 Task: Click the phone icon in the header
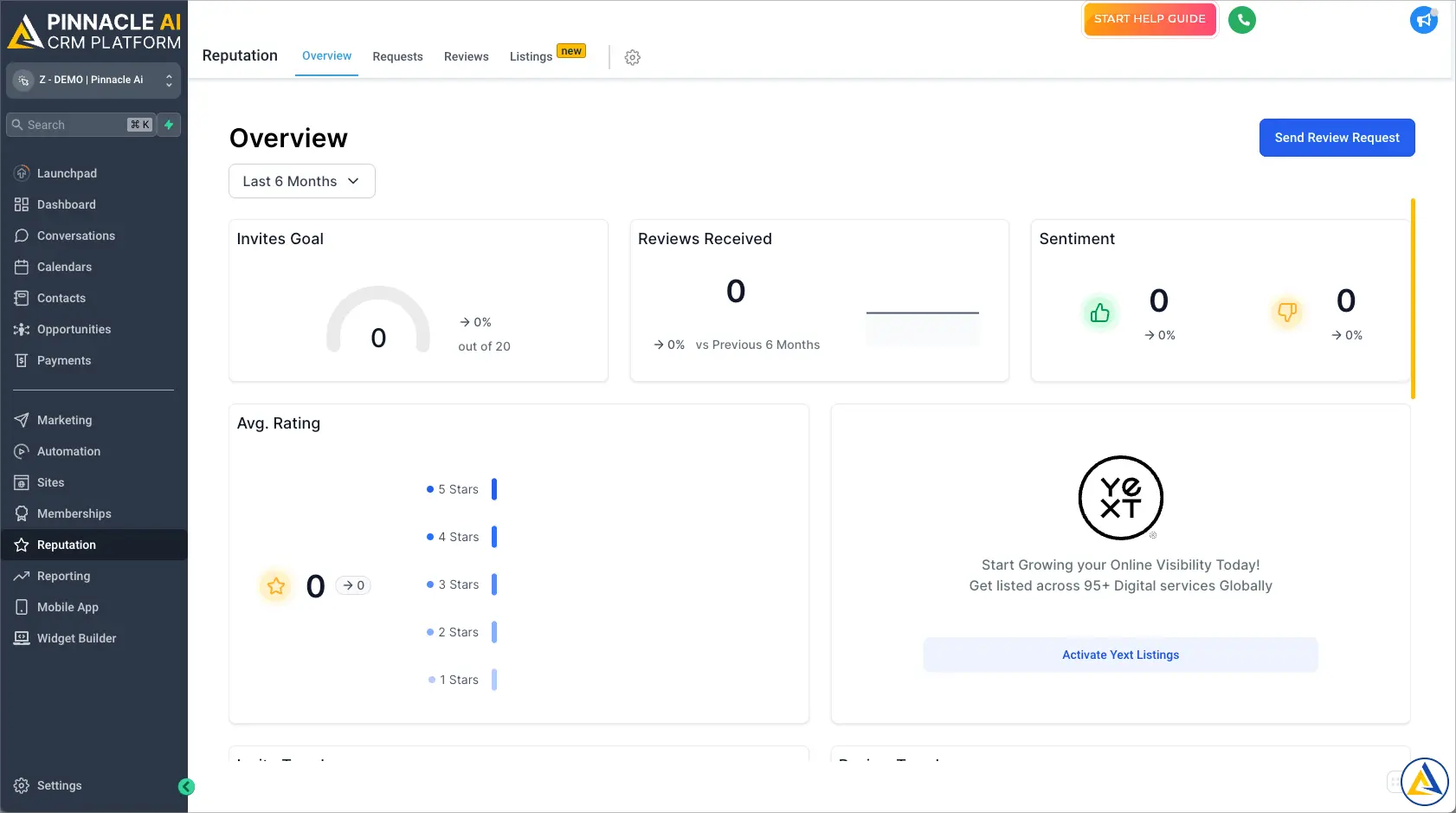pyautogui.click(x=1242, y=19)
